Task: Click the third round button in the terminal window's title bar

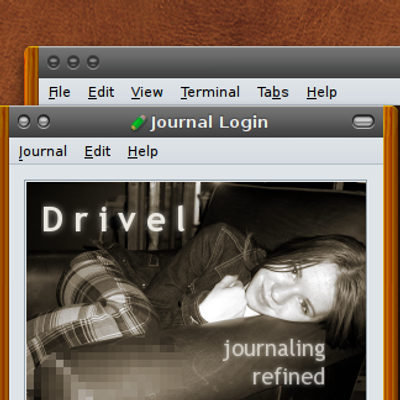Action: [x=93, y=62]
